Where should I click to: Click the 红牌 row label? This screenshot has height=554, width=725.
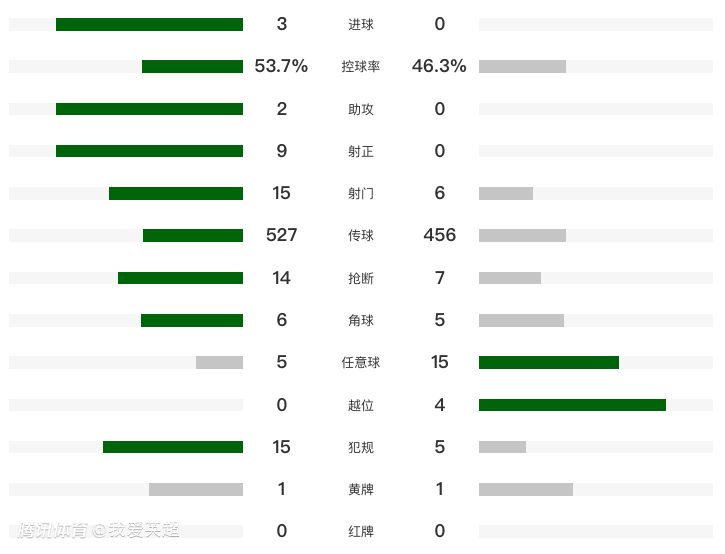tap(361, 531)
